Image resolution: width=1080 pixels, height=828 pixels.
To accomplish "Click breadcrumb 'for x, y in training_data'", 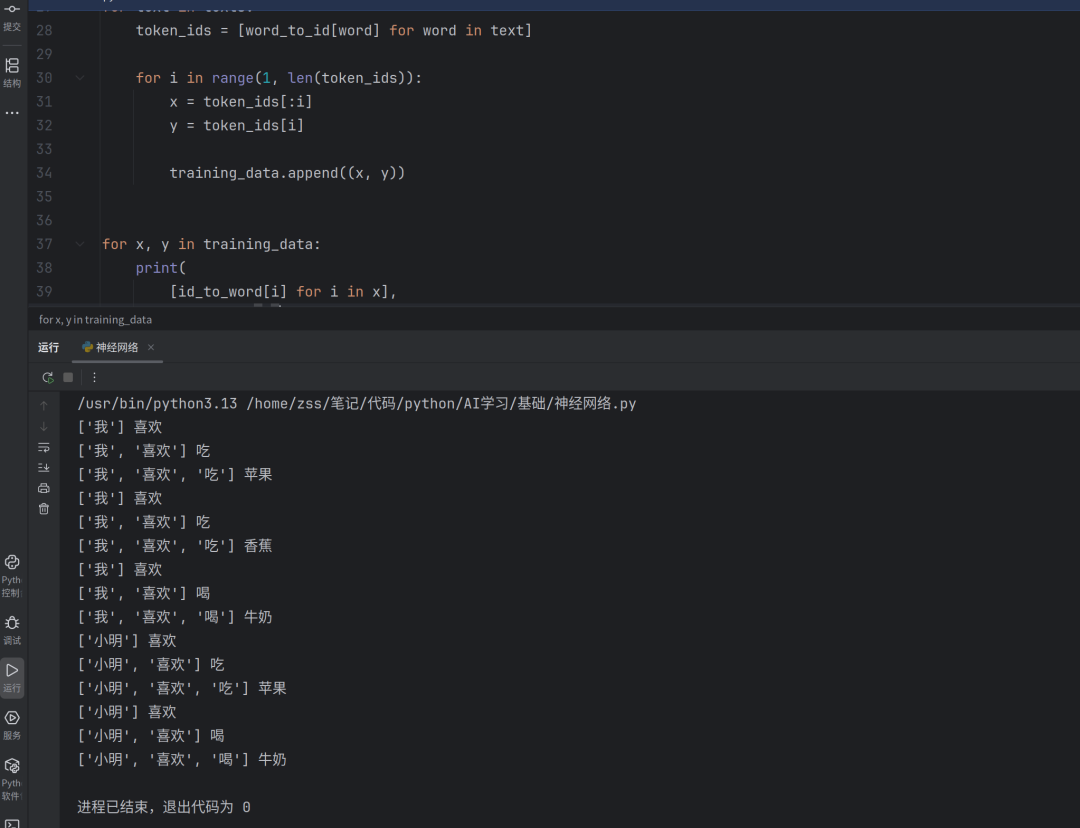I will [95, 320].
